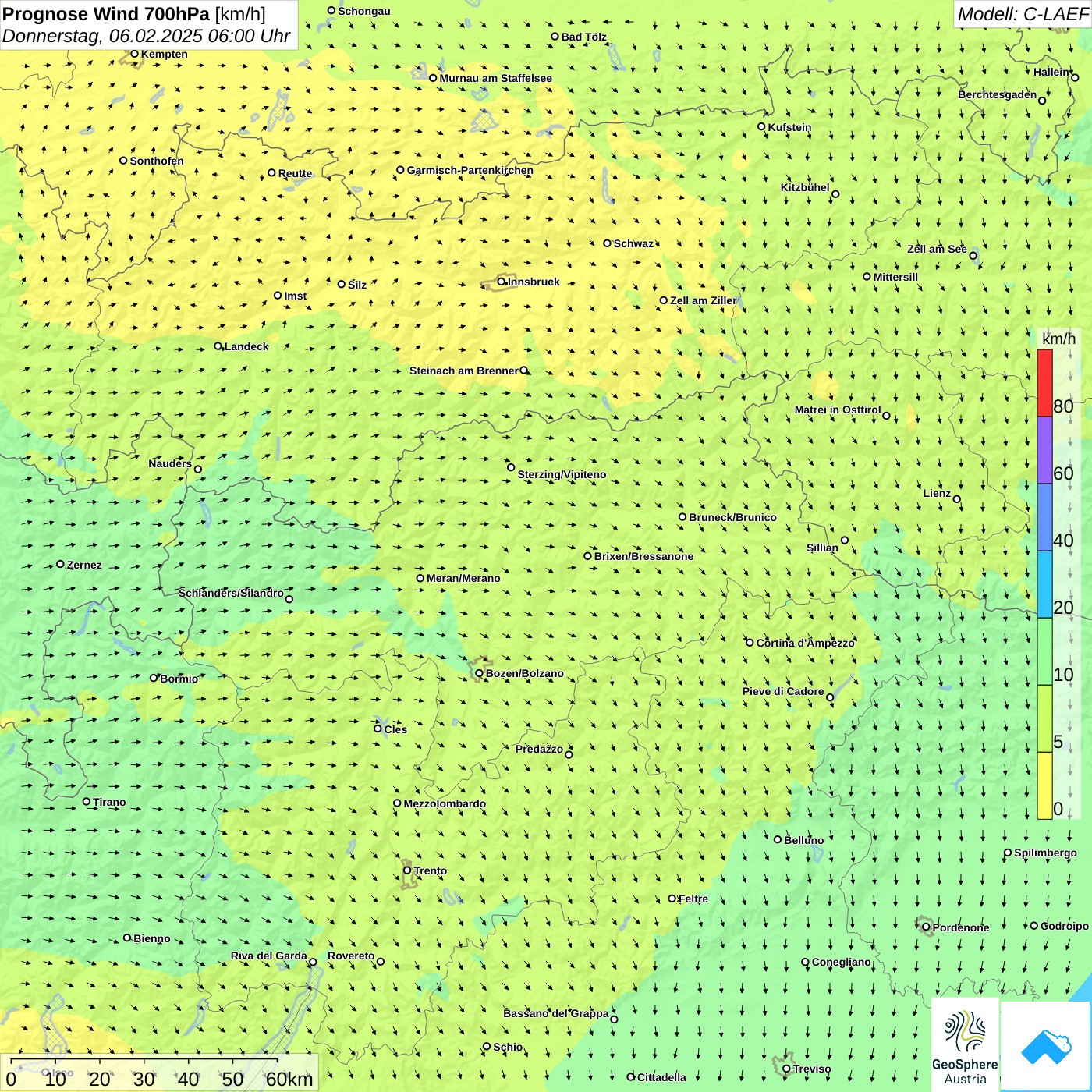
Task: Click the Bozen/Bolzano city marker
Action: [x=479, y=673]
